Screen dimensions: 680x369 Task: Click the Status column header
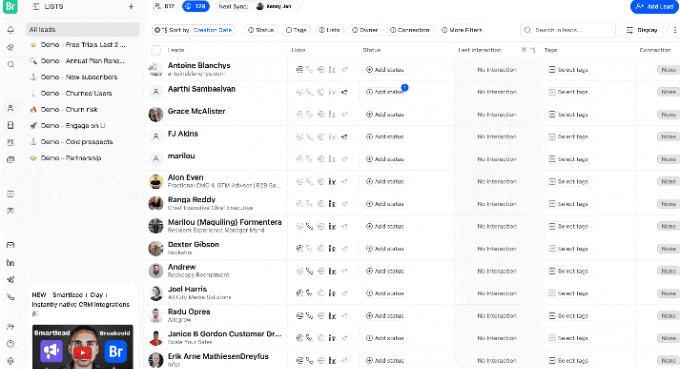[372, 50]
